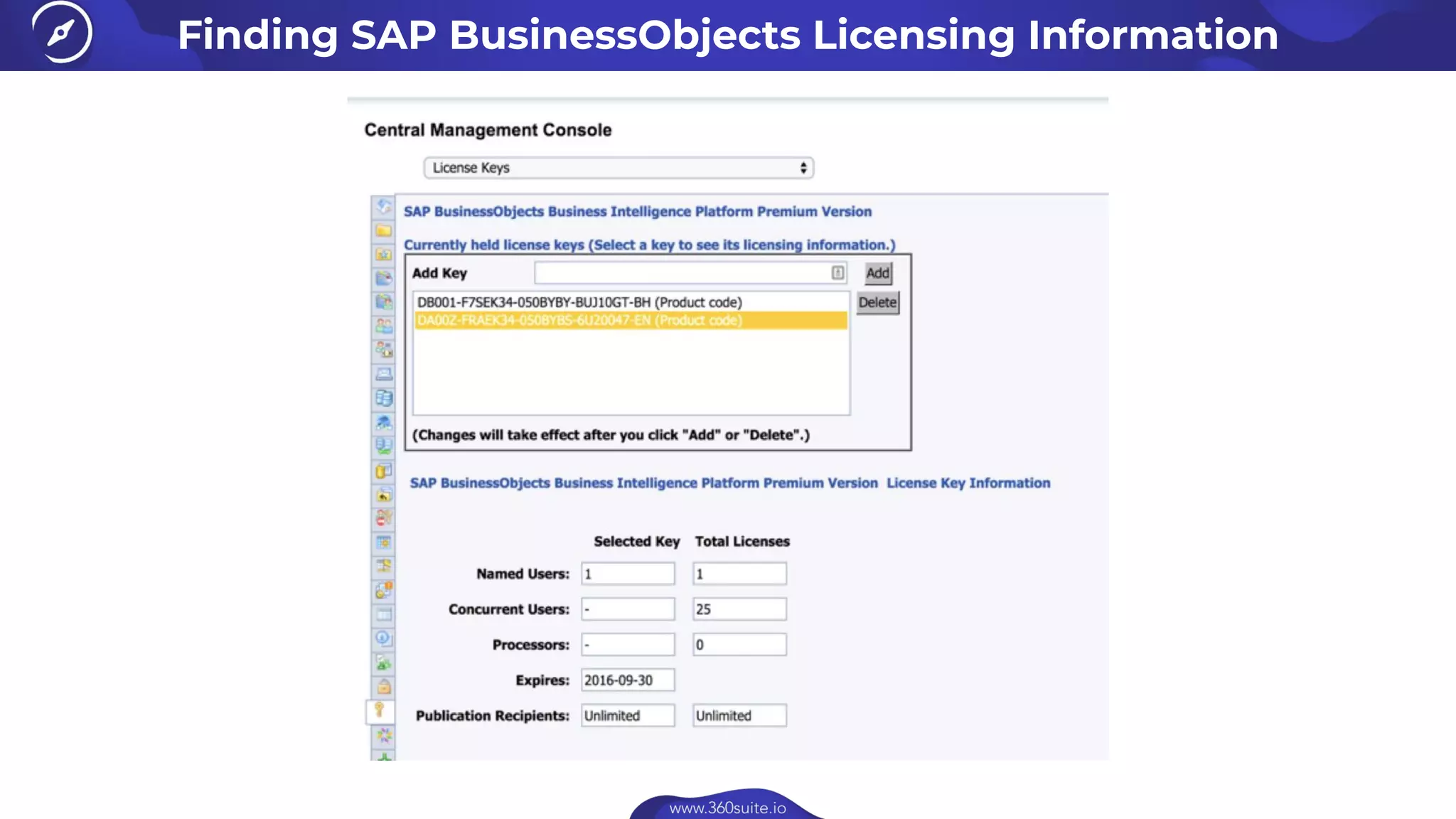Click Publication Recipients Total Licenses Unlimited field

tap(739, 716)
